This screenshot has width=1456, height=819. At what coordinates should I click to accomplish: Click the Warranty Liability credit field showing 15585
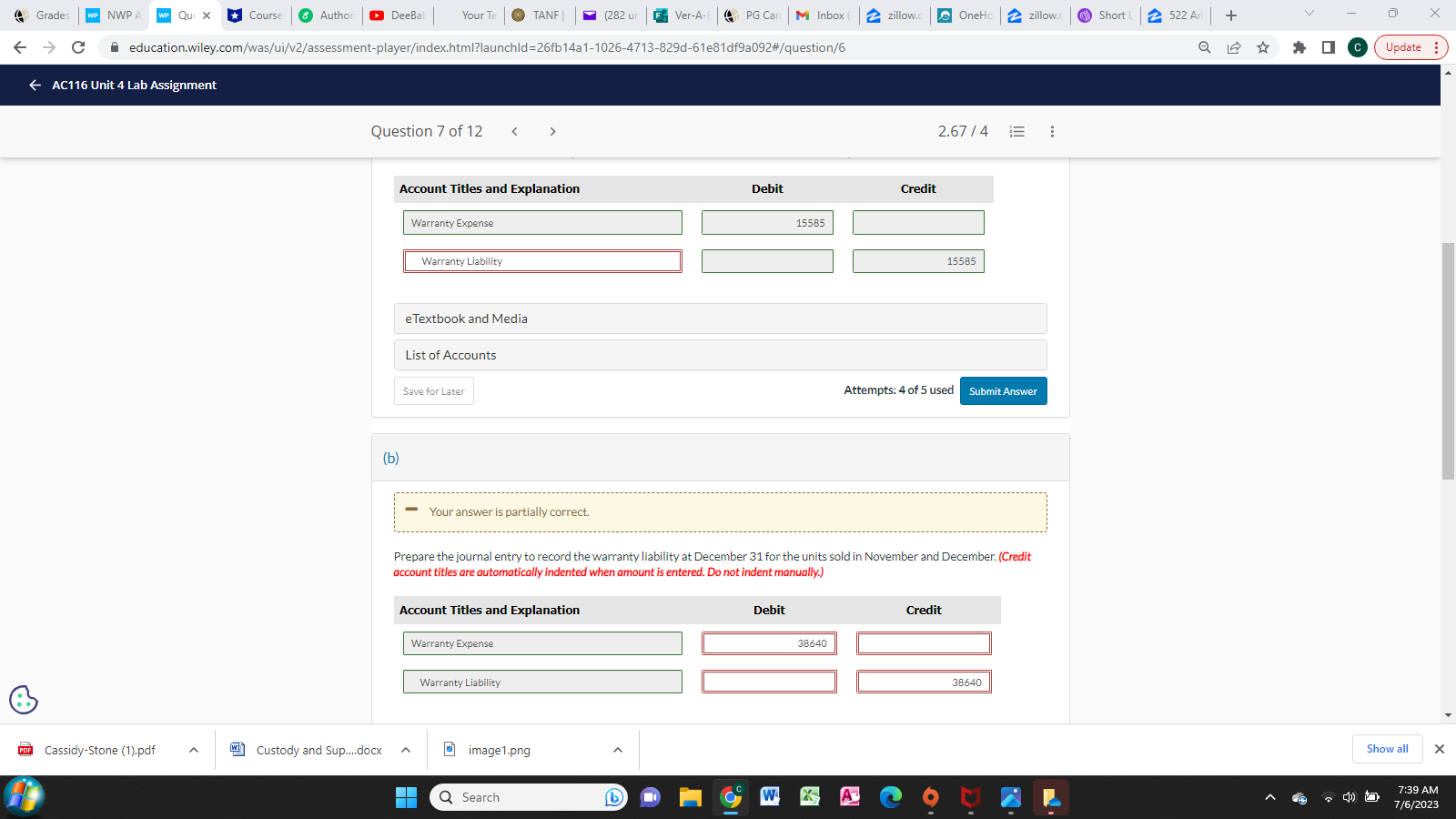click(918, 261)
